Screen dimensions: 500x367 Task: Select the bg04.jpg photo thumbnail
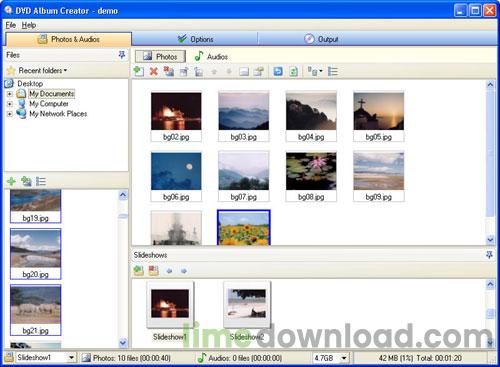point(311,116)
